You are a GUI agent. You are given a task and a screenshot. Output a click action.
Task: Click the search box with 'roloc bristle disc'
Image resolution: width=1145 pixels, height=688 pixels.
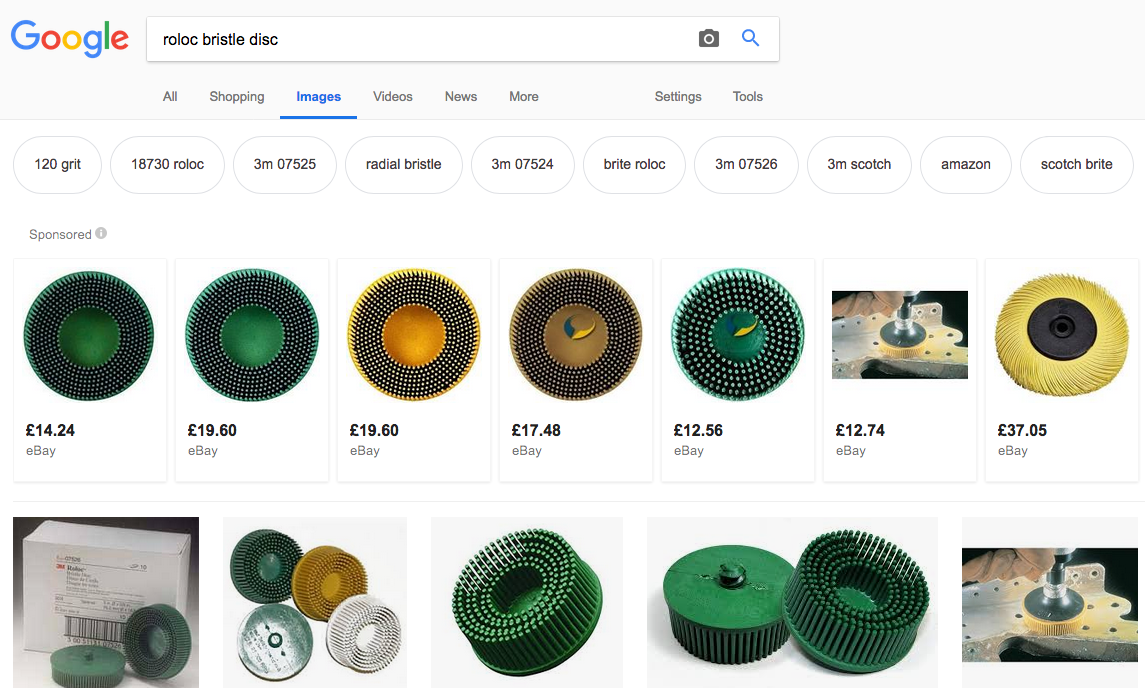coord(420,39)
